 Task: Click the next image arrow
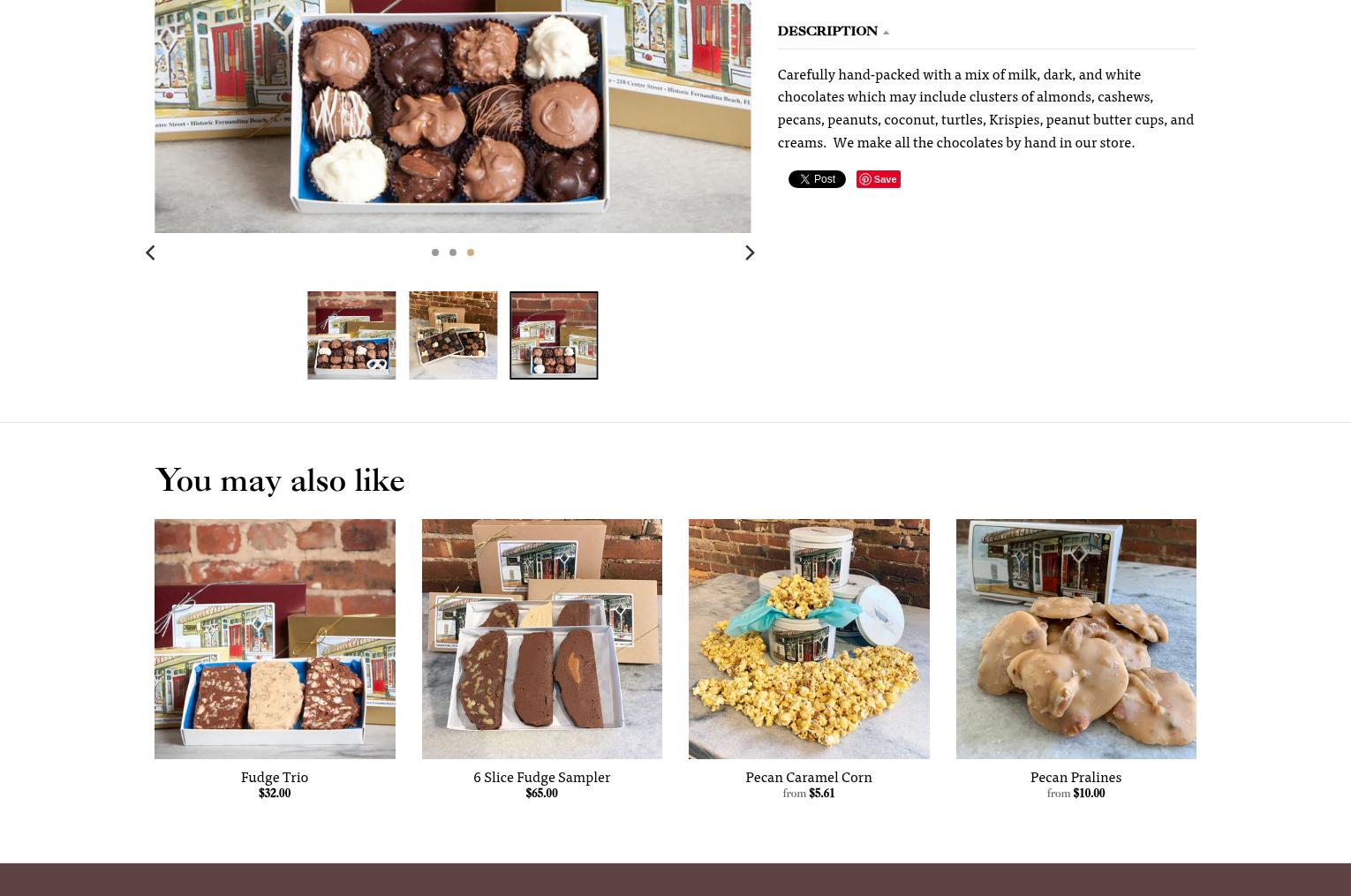coord(750,252)
